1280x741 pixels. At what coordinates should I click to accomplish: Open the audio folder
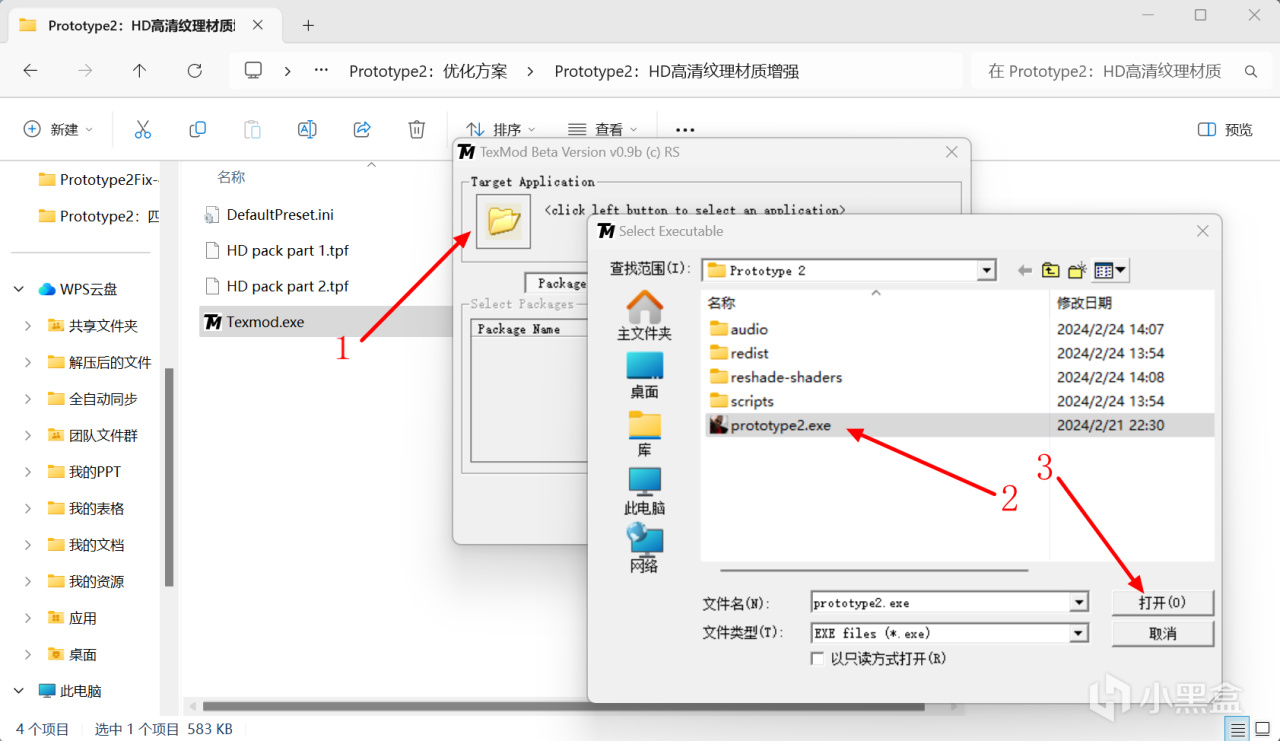click(739, 329)
